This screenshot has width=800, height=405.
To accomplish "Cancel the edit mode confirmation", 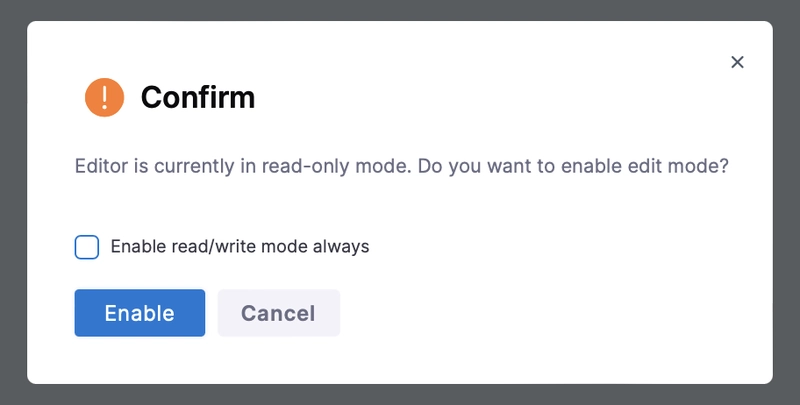I will (x=278, y=313).
